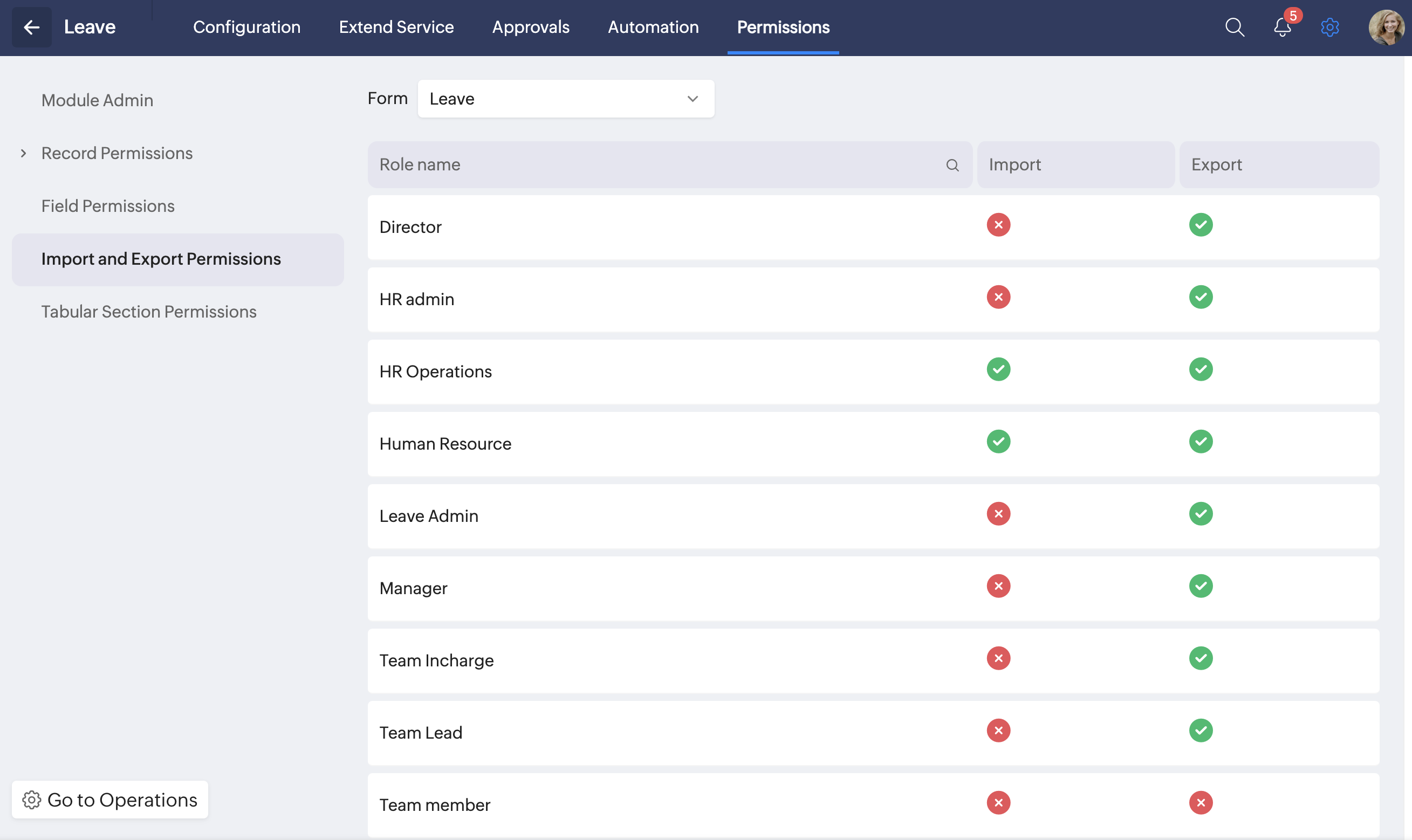Click the search icon in Role name header

pos(952,165)
